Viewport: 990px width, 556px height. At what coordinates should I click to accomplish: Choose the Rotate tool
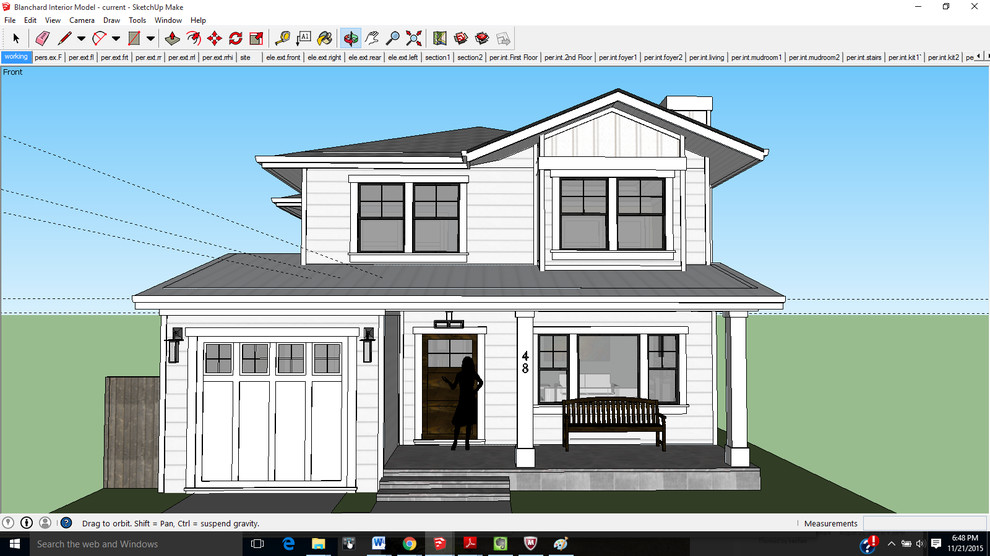coord(235,38)
